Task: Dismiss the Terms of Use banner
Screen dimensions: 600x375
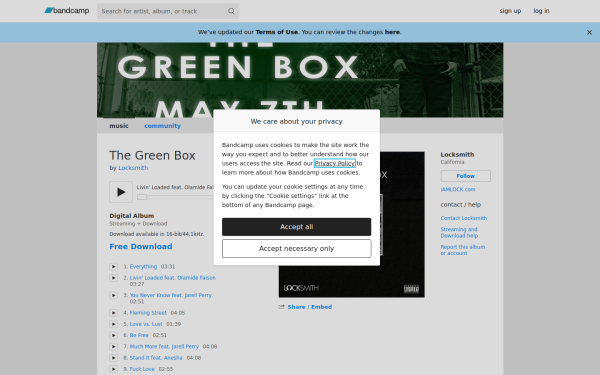Action: tap(589, 33)
